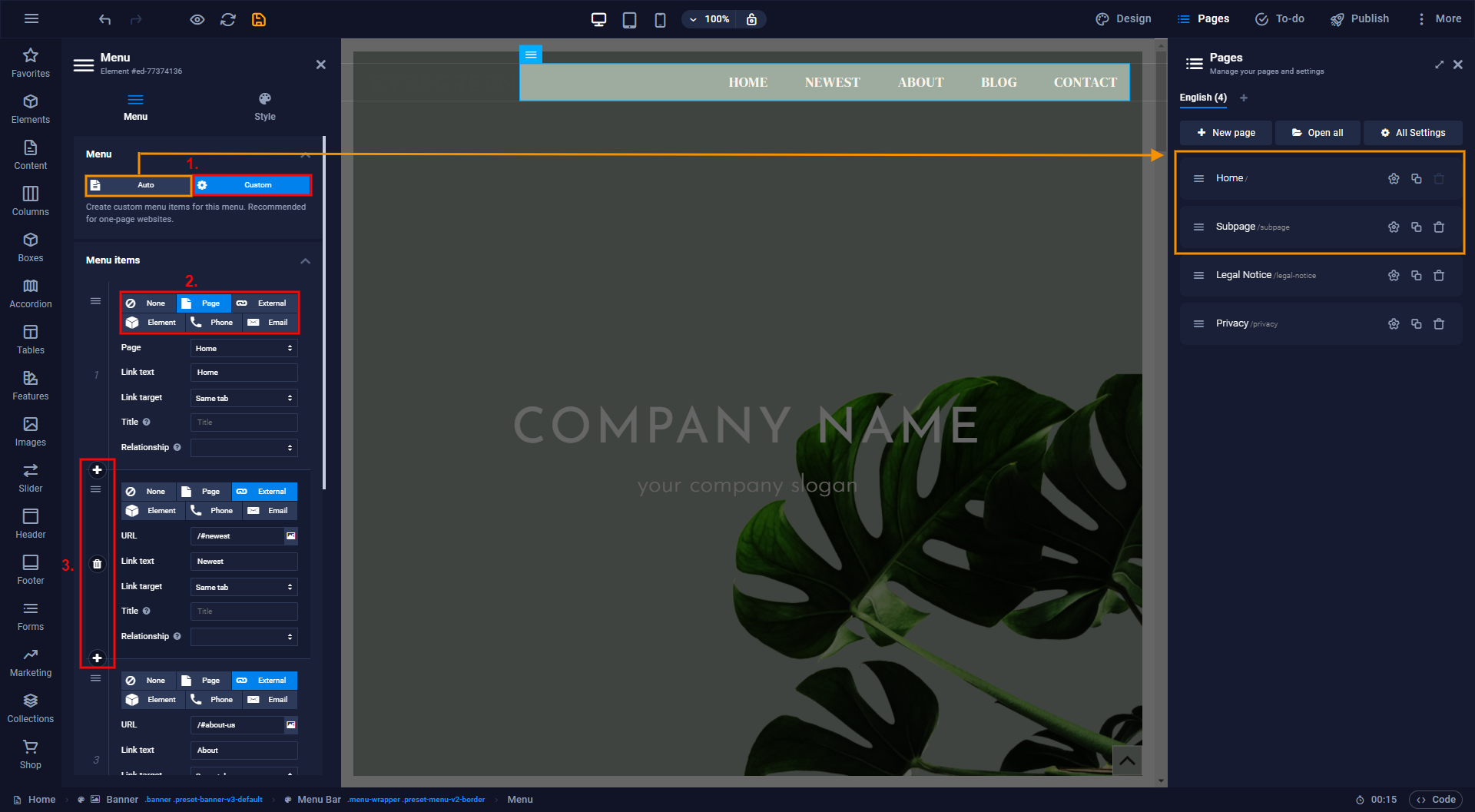The width and height of the screenshot is (1475, 812).
Task: Collapse the Menu items section
Action: (x=305, y=261)
